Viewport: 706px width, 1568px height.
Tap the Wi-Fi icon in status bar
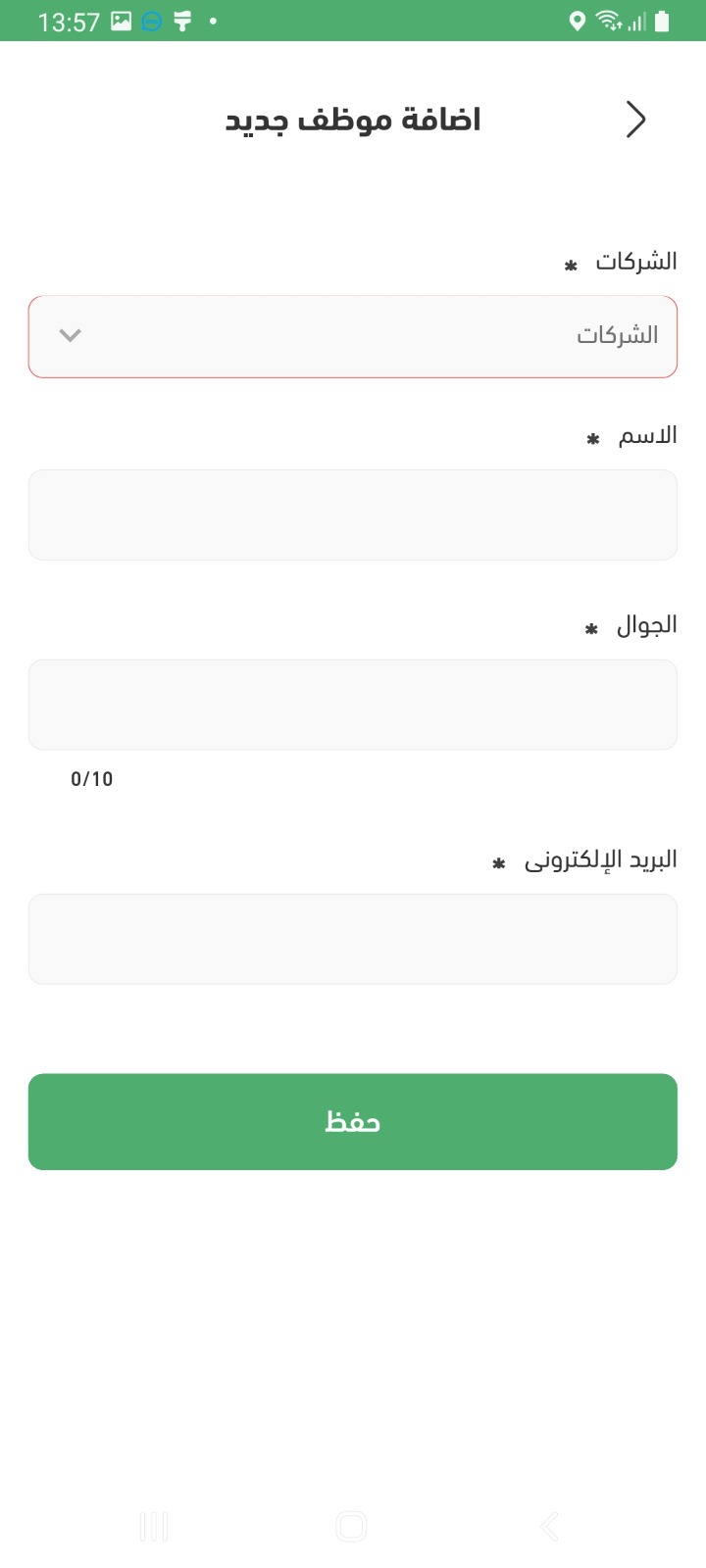tap(609, 21)
